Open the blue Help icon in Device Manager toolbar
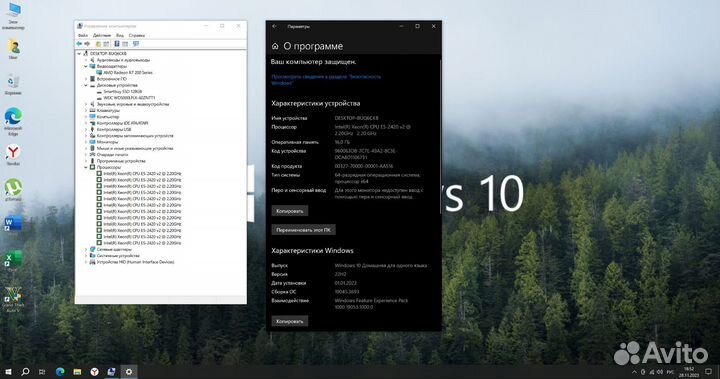 tap(117, 44)
